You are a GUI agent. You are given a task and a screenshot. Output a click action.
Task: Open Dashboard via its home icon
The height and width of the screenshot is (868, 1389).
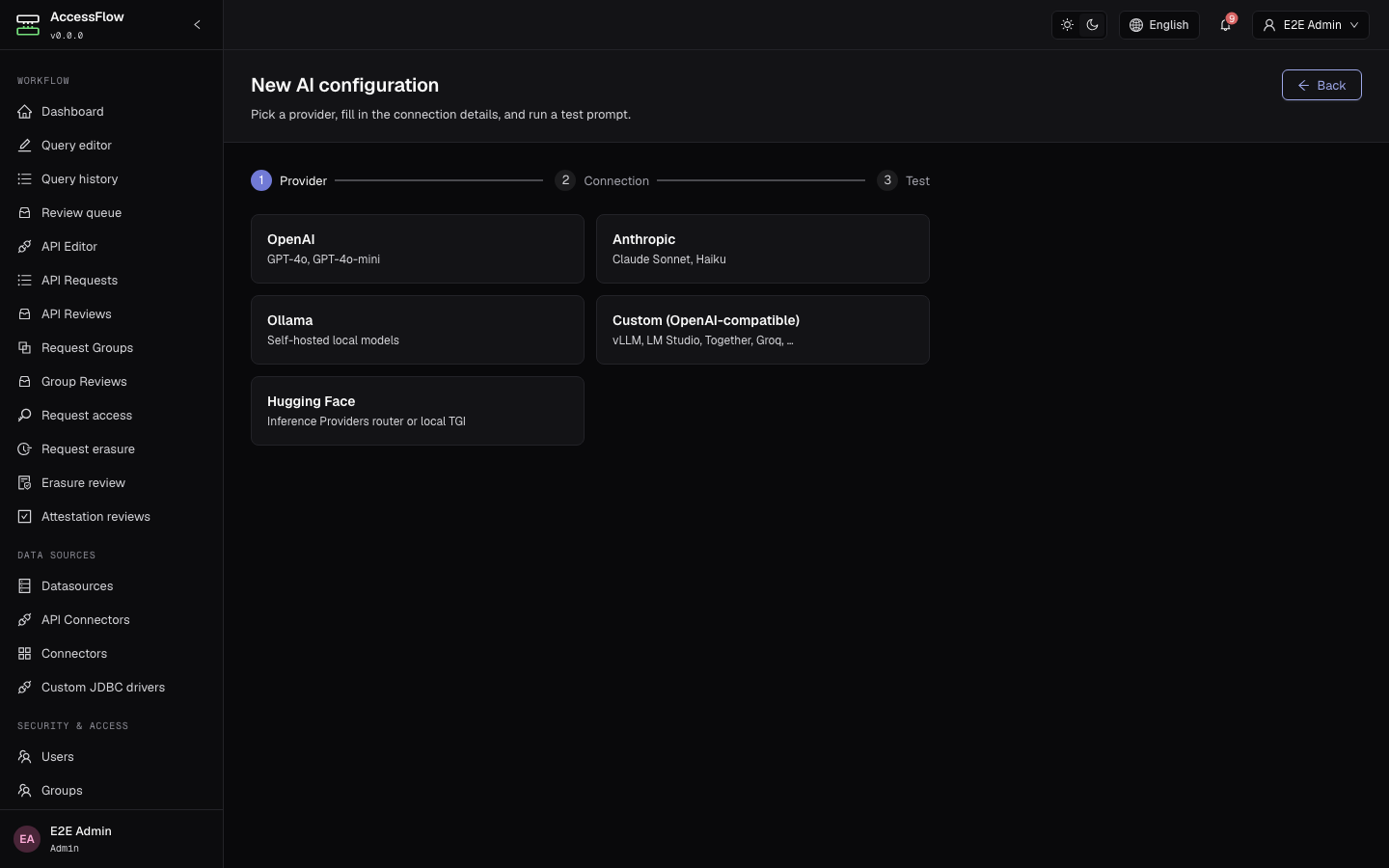point(24,112)
